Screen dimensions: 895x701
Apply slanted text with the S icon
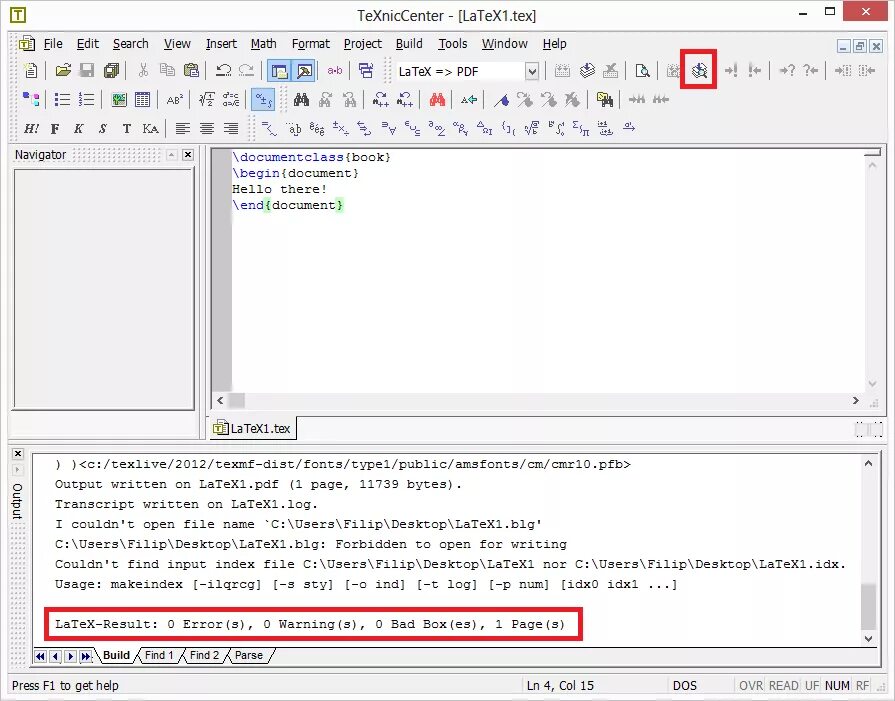[x=103, y=128]
